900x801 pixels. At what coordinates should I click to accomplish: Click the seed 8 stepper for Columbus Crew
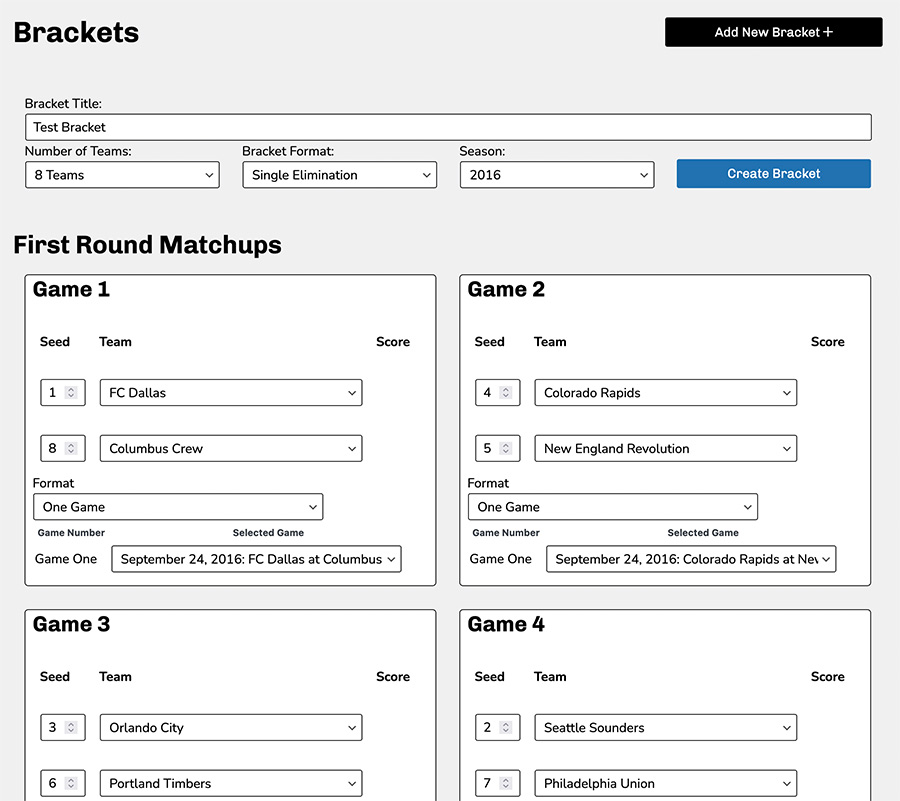[71, 448]
